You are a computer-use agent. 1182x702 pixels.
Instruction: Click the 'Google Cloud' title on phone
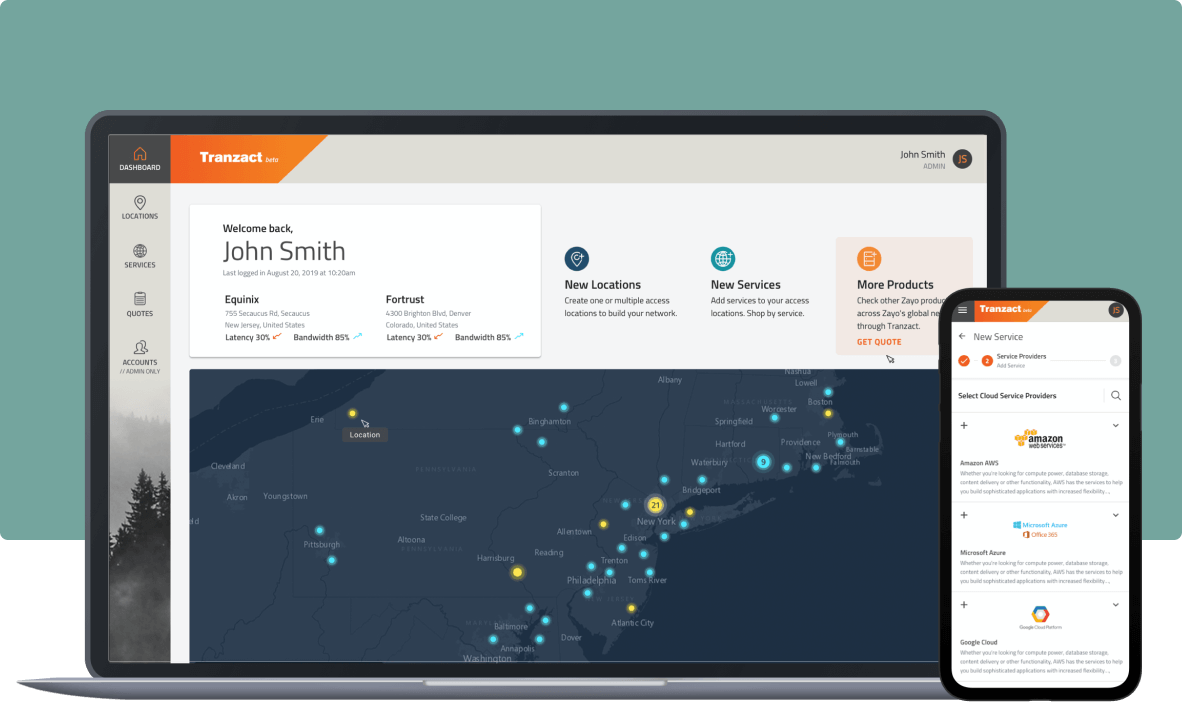pyautogui.click(x=978, y=642)
